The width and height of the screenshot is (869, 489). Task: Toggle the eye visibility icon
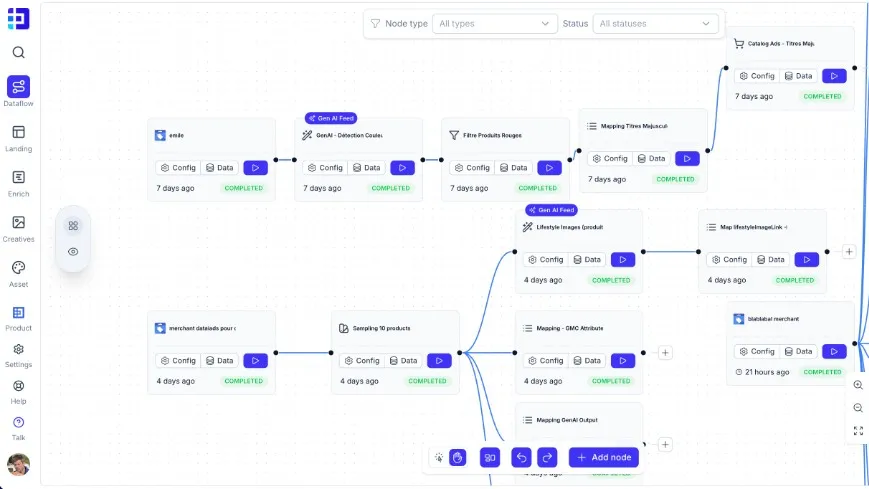tap(73, 252)
